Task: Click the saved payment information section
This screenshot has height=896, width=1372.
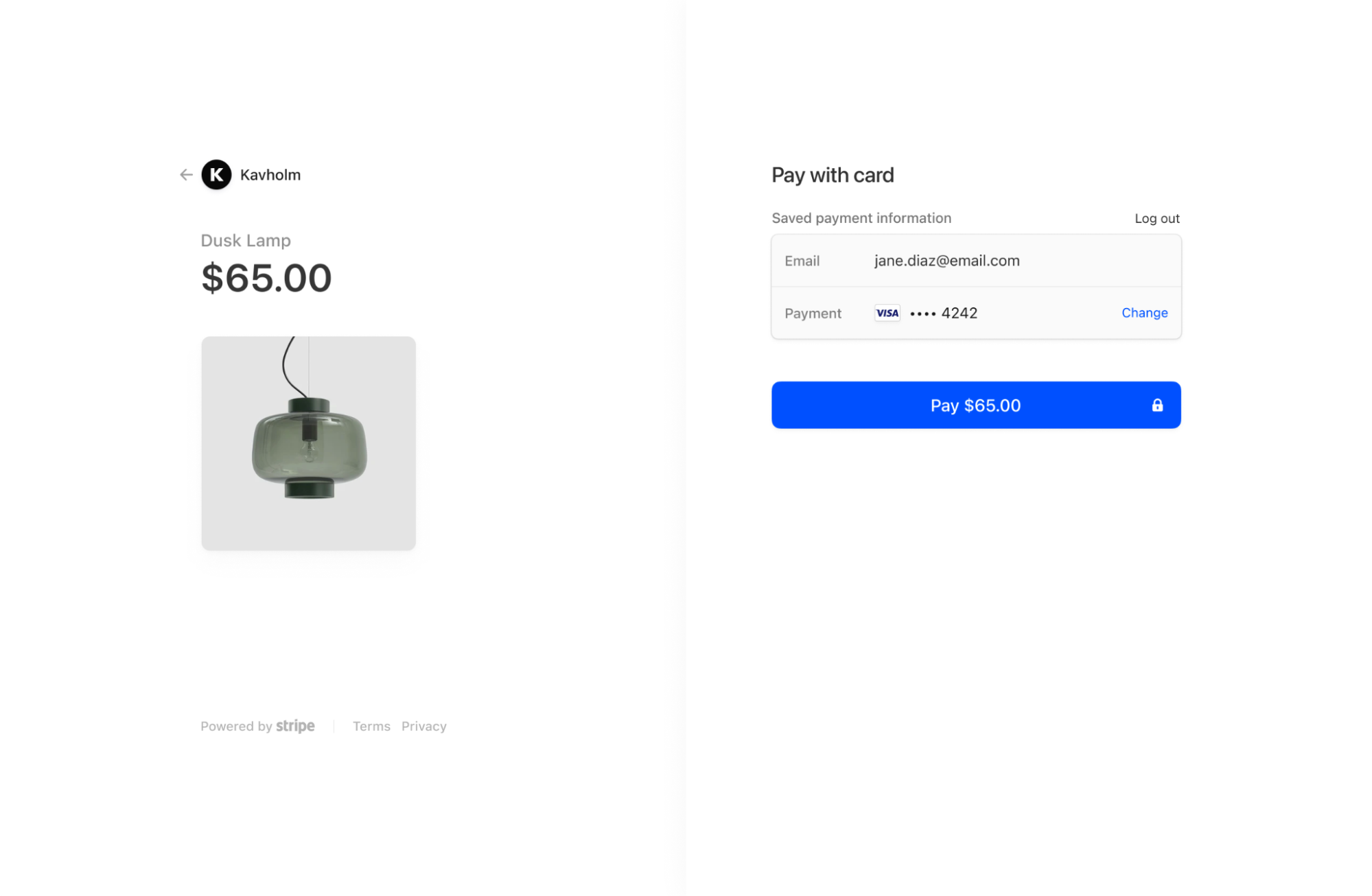Action: click(976, 287)
